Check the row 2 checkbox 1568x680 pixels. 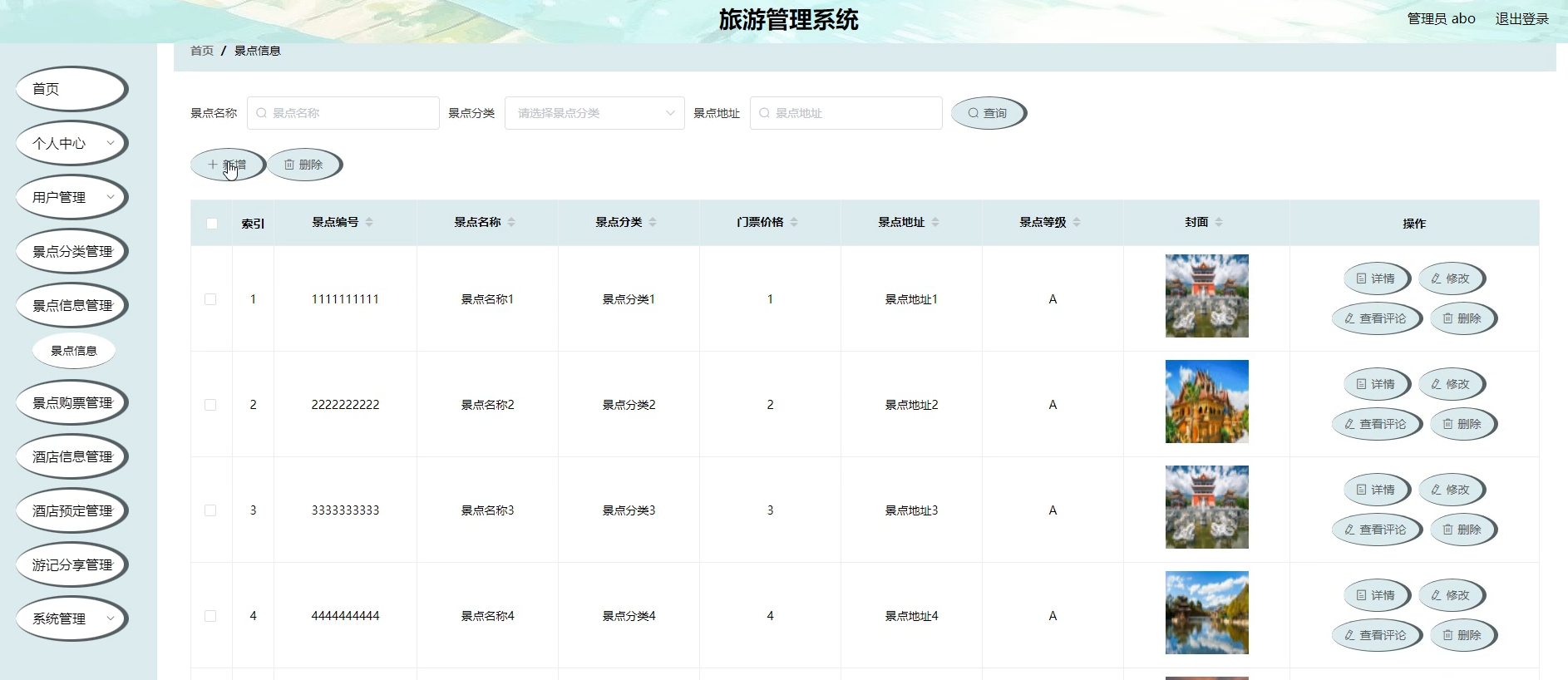(x=210, y=405)
